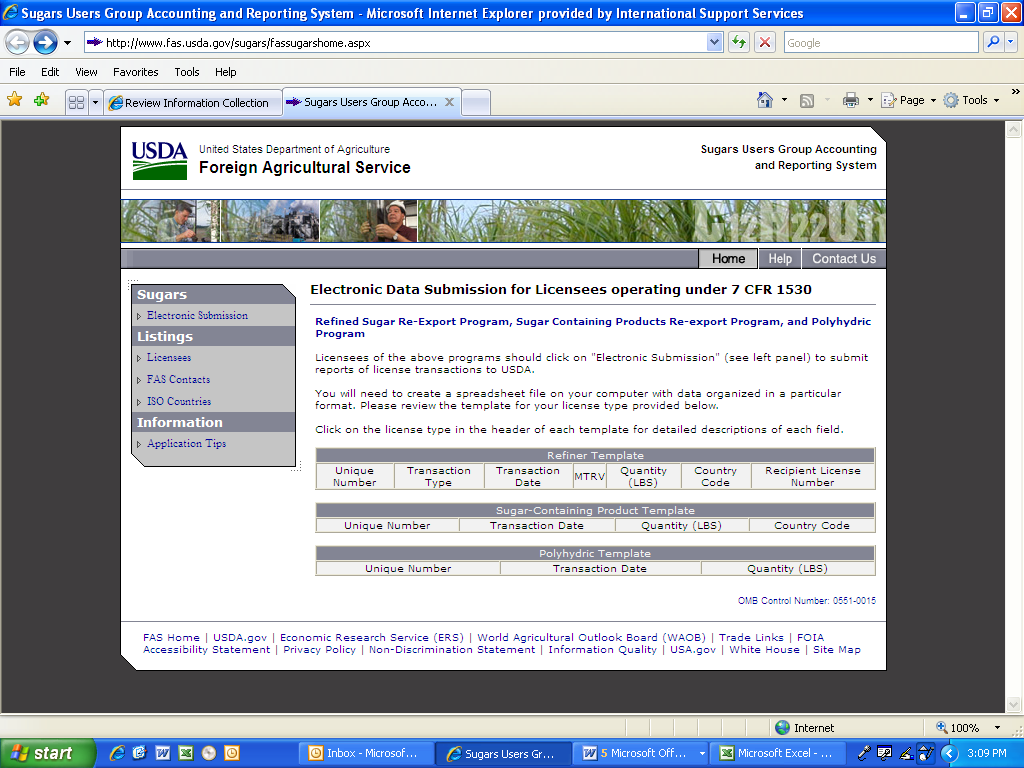Screen dimensions: 1024x768
Task: Open the Electronic Submission sidebar link
Action: pos(197,315)
